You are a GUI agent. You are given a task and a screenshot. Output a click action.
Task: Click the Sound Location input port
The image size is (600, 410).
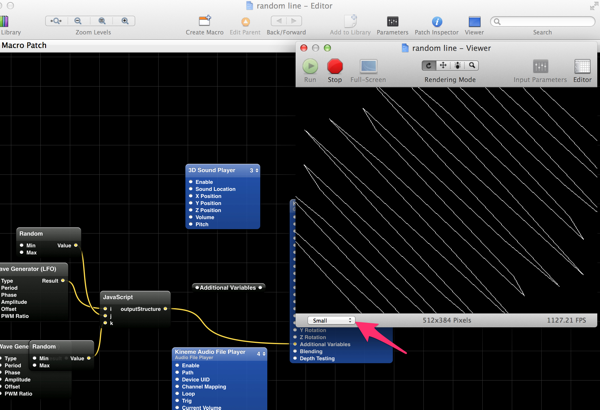(191, 189)
